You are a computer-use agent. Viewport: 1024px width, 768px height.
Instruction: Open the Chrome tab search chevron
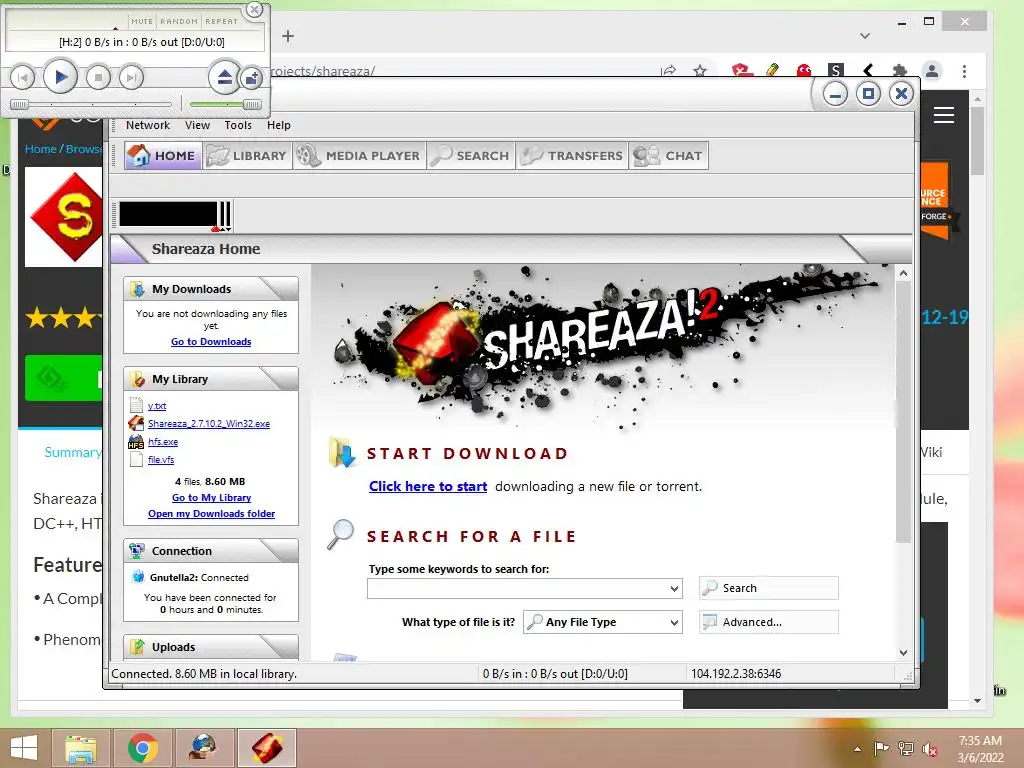click(x=865, y=36)
